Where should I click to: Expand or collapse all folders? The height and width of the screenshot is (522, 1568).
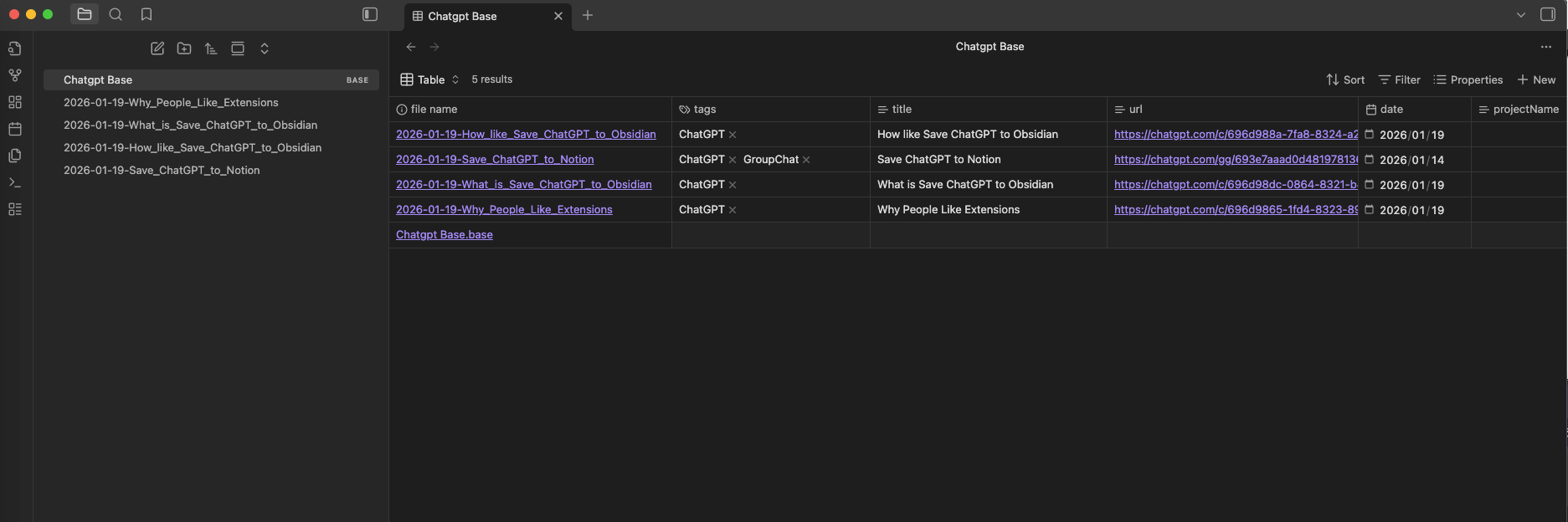tap(265, 49)
